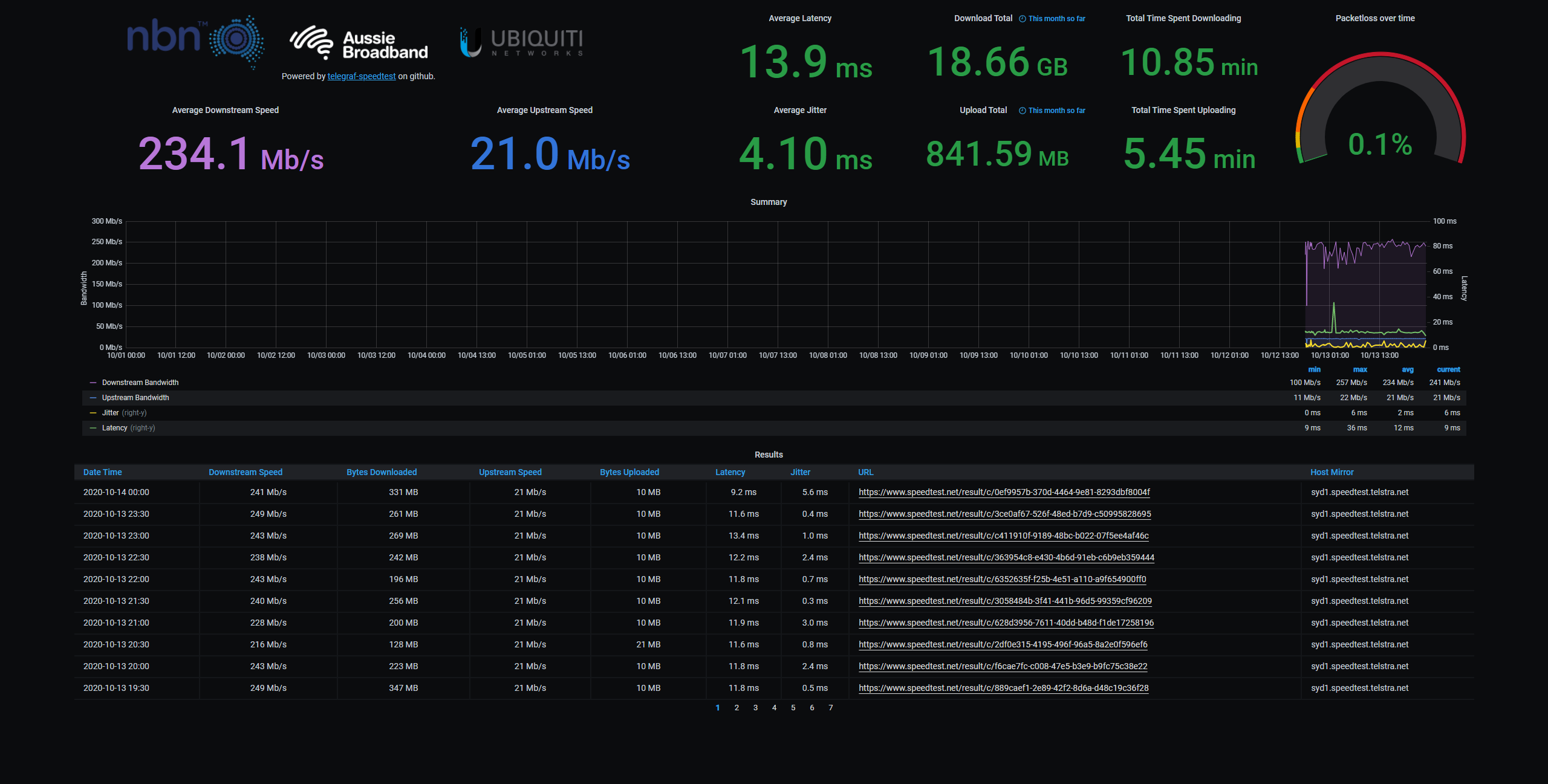Open Average Upstream Speed panel menu
Viewport: 1548px width, 784px height.
point(545,110)
